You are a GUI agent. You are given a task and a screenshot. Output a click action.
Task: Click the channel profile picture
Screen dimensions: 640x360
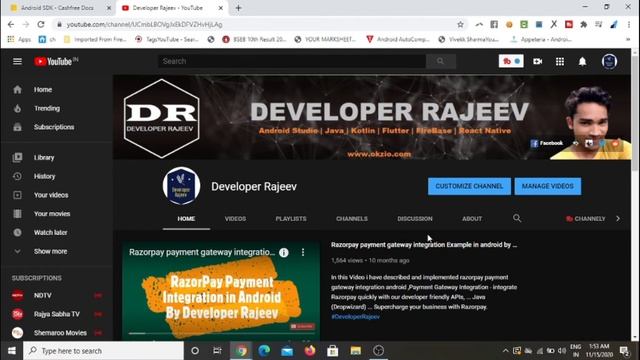181,186
